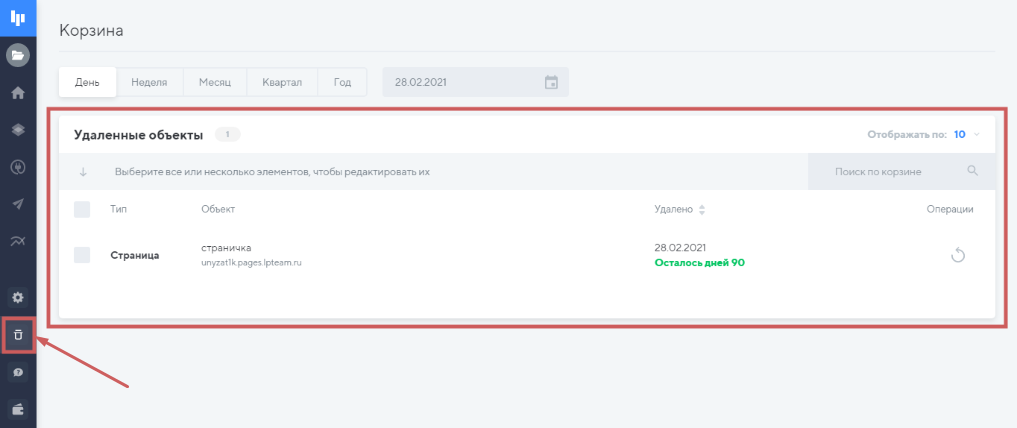Image resolution: width=1017 pixels, height=428 pixels.
Task: Click the help question mark icon
Action: [18, 372]
